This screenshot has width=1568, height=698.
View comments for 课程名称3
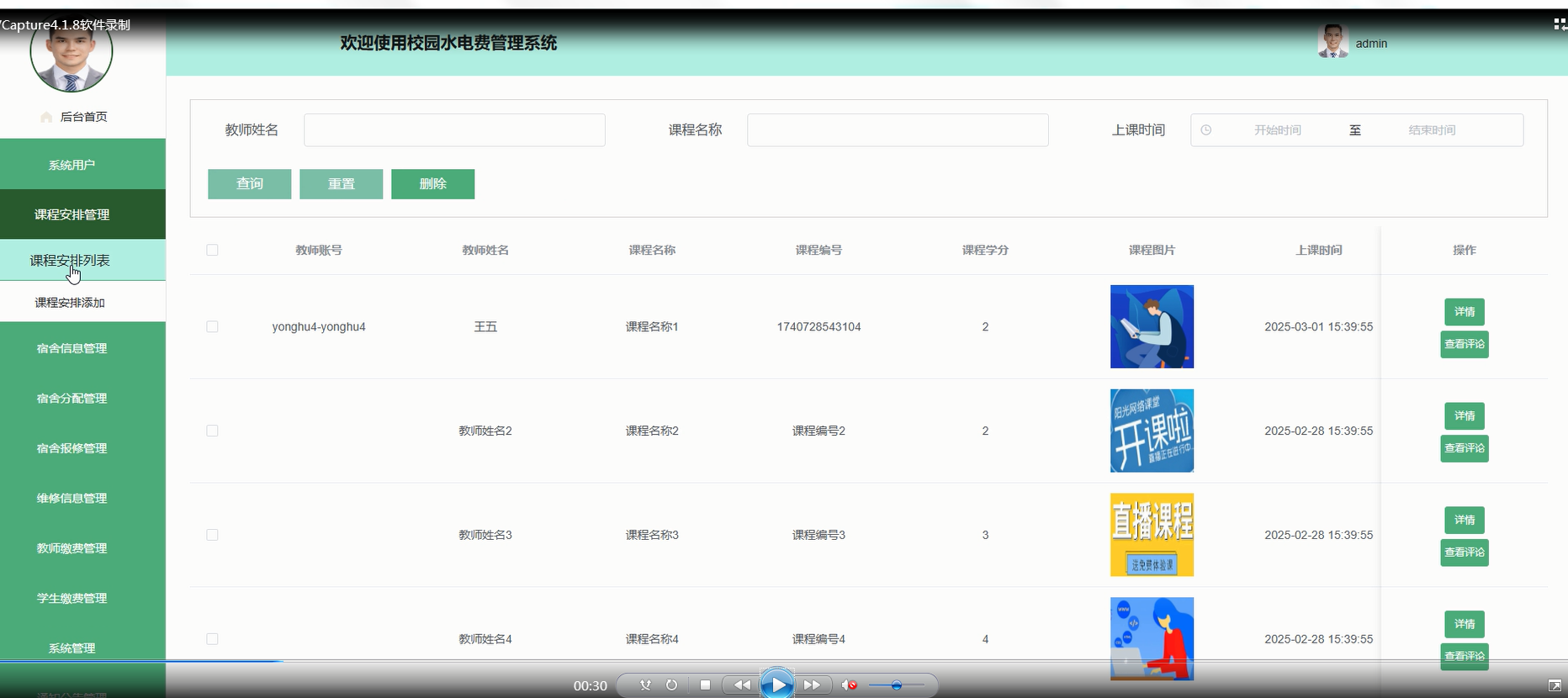click(x=1465, y=553)
